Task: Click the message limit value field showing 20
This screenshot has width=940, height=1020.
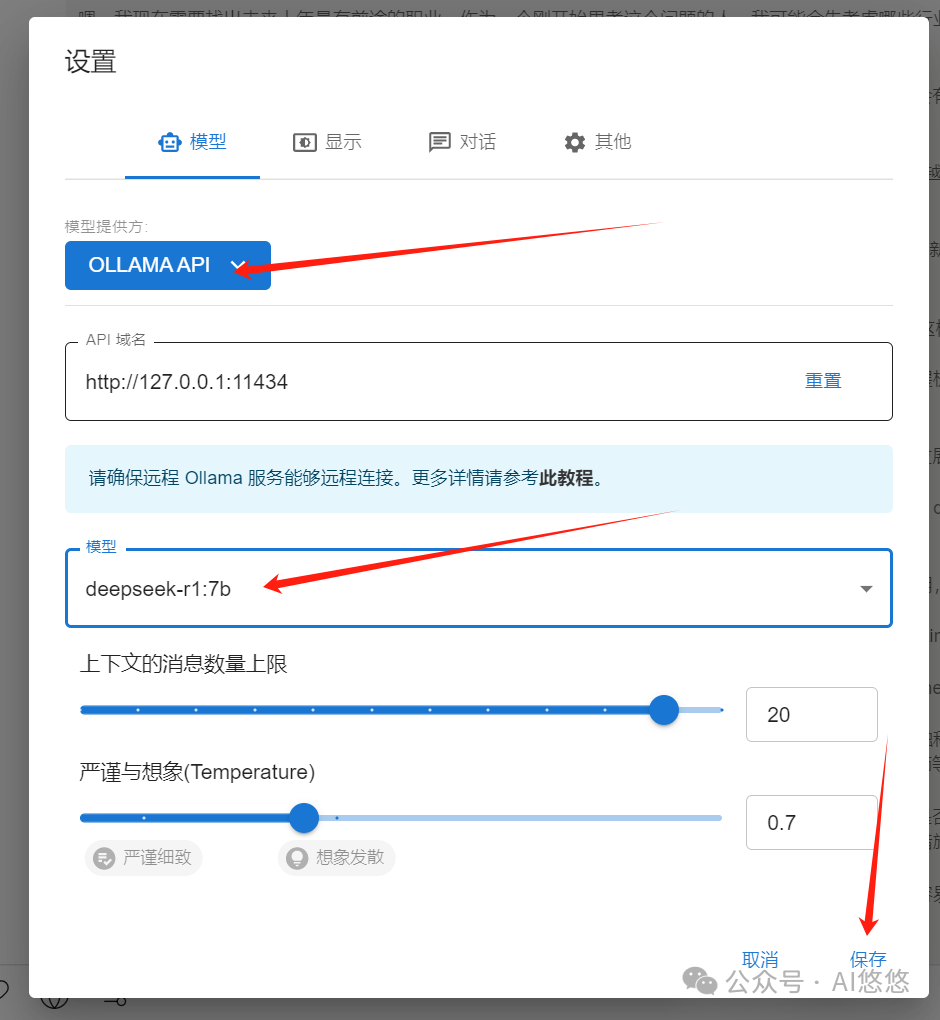Action: (812, 714)
